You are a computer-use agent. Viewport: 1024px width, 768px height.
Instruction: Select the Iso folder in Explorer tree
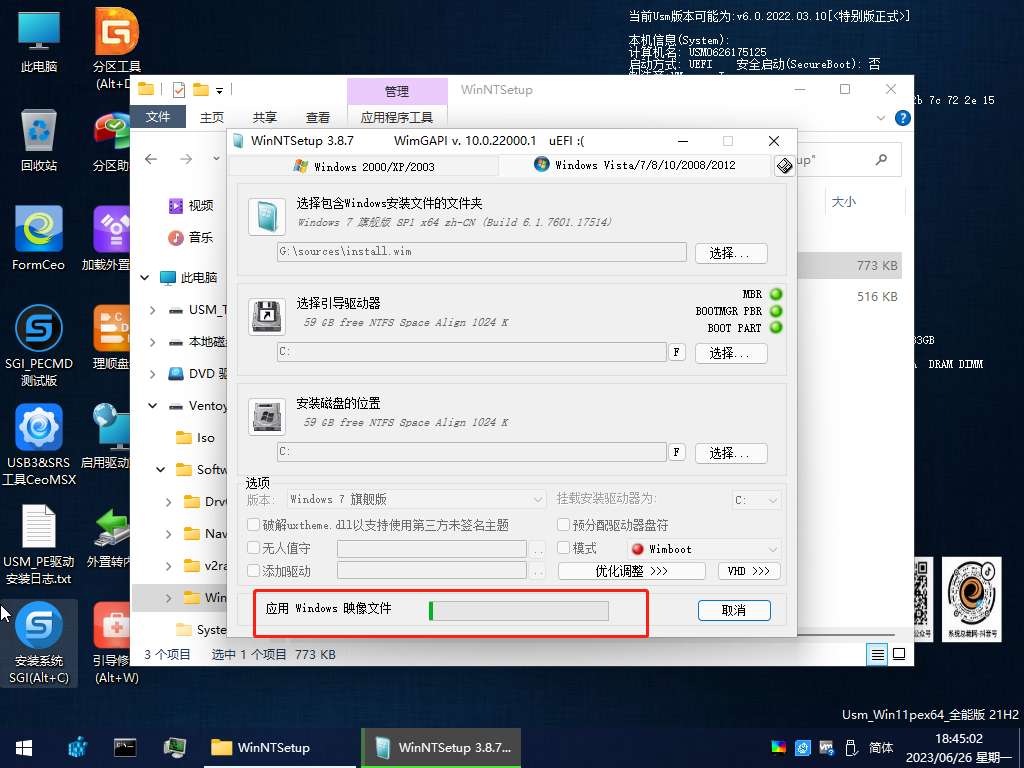(x=195, y=438)
